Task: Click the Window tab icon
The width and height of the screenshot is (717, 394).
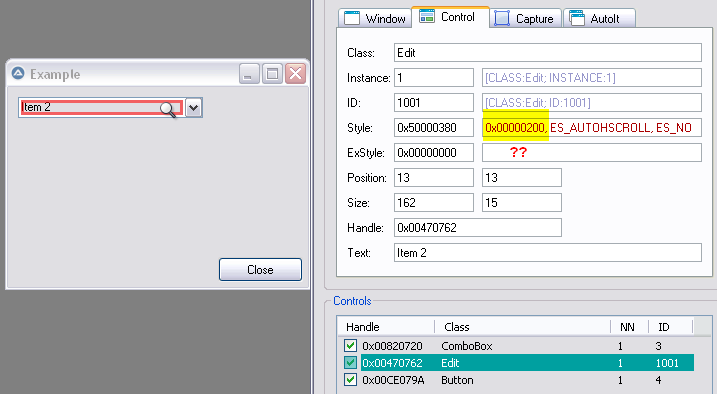Action: coord(352,18)
